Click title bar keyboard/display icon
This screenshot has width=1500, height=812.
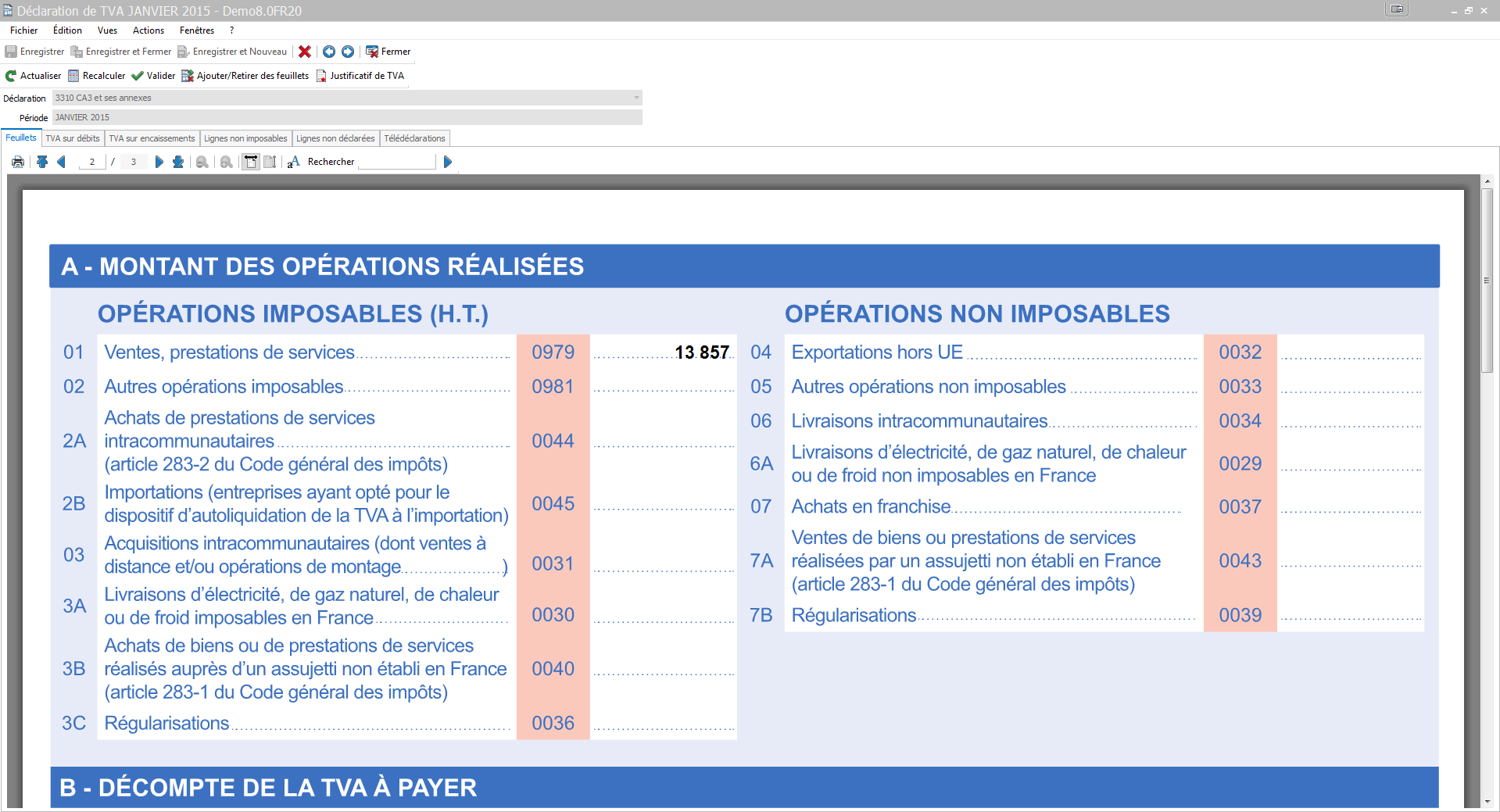pyautogui.click(x=1397, y=9)
